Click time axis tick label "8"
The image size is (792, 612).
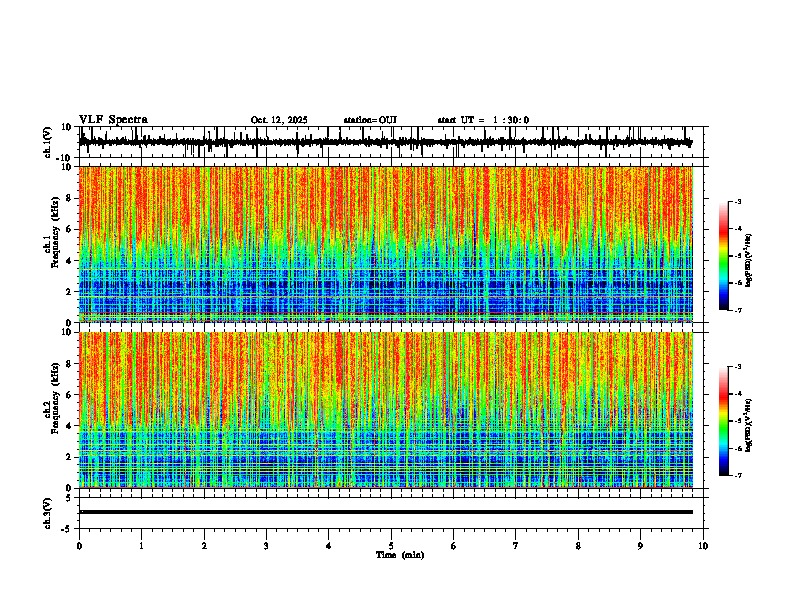coord(578,546)
